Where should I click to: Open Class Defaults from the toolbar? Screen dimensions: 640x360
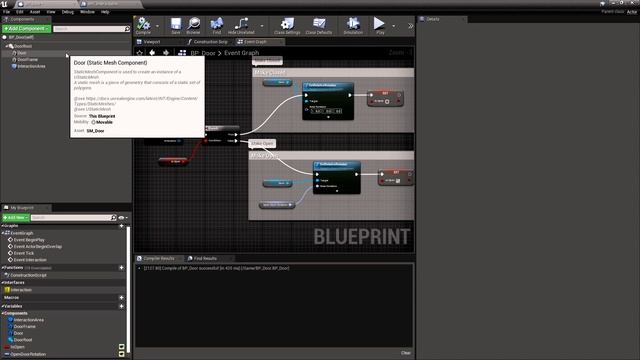click(x=319, y=24)
